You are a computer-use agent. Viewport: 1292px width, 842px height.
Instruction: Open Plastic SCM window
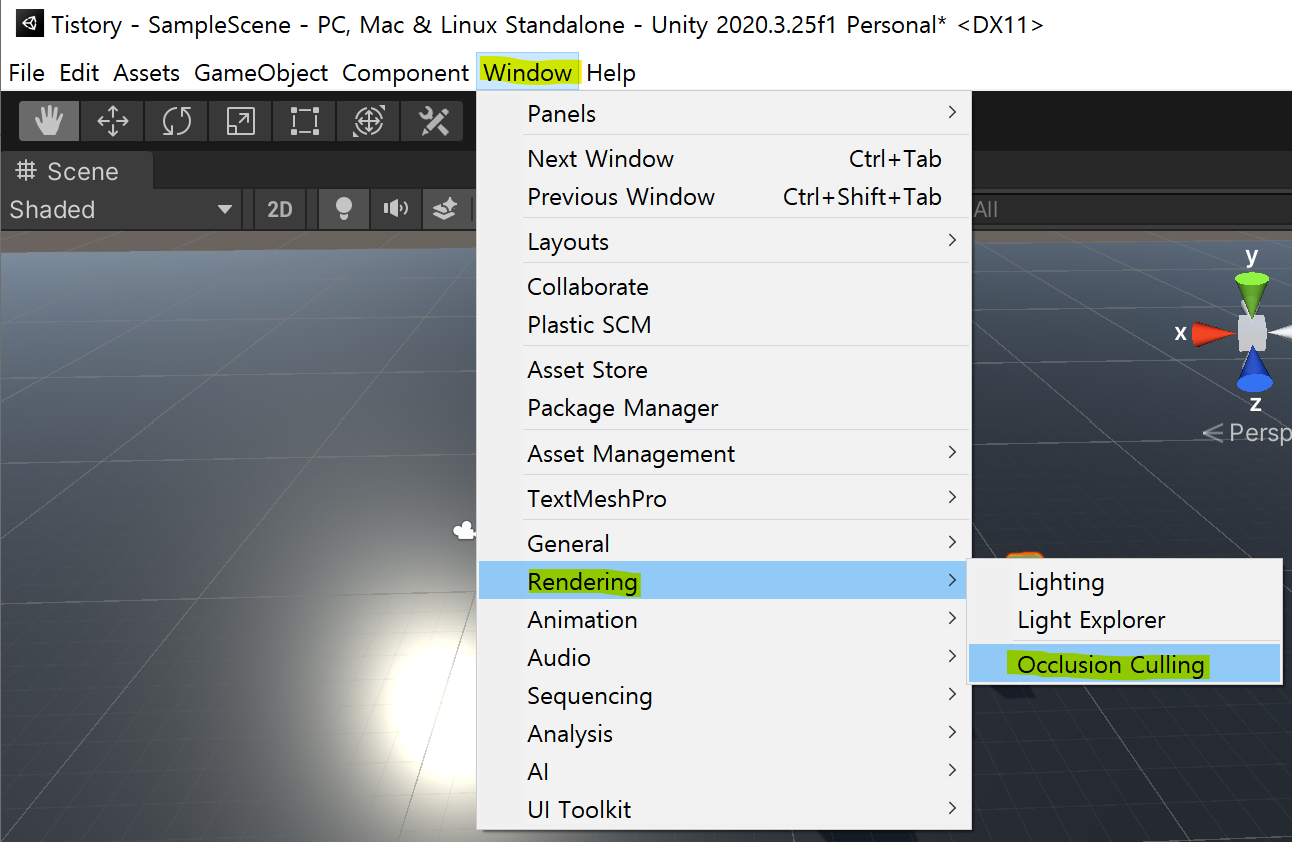(x=724, y=325)
